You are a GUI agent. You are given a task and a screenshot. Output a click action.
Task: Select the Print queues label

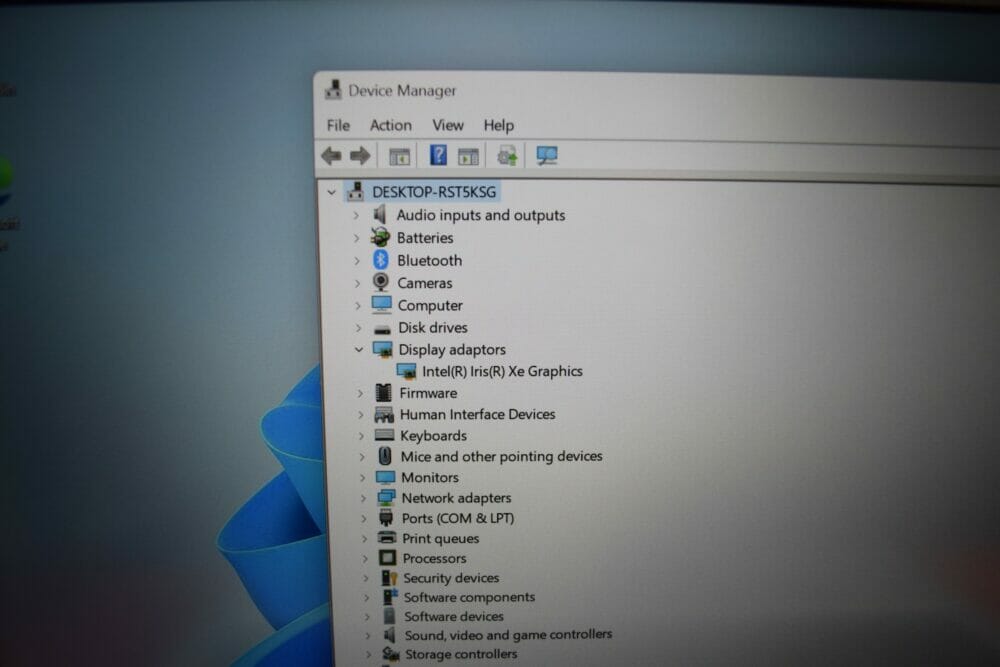point(441,539)
